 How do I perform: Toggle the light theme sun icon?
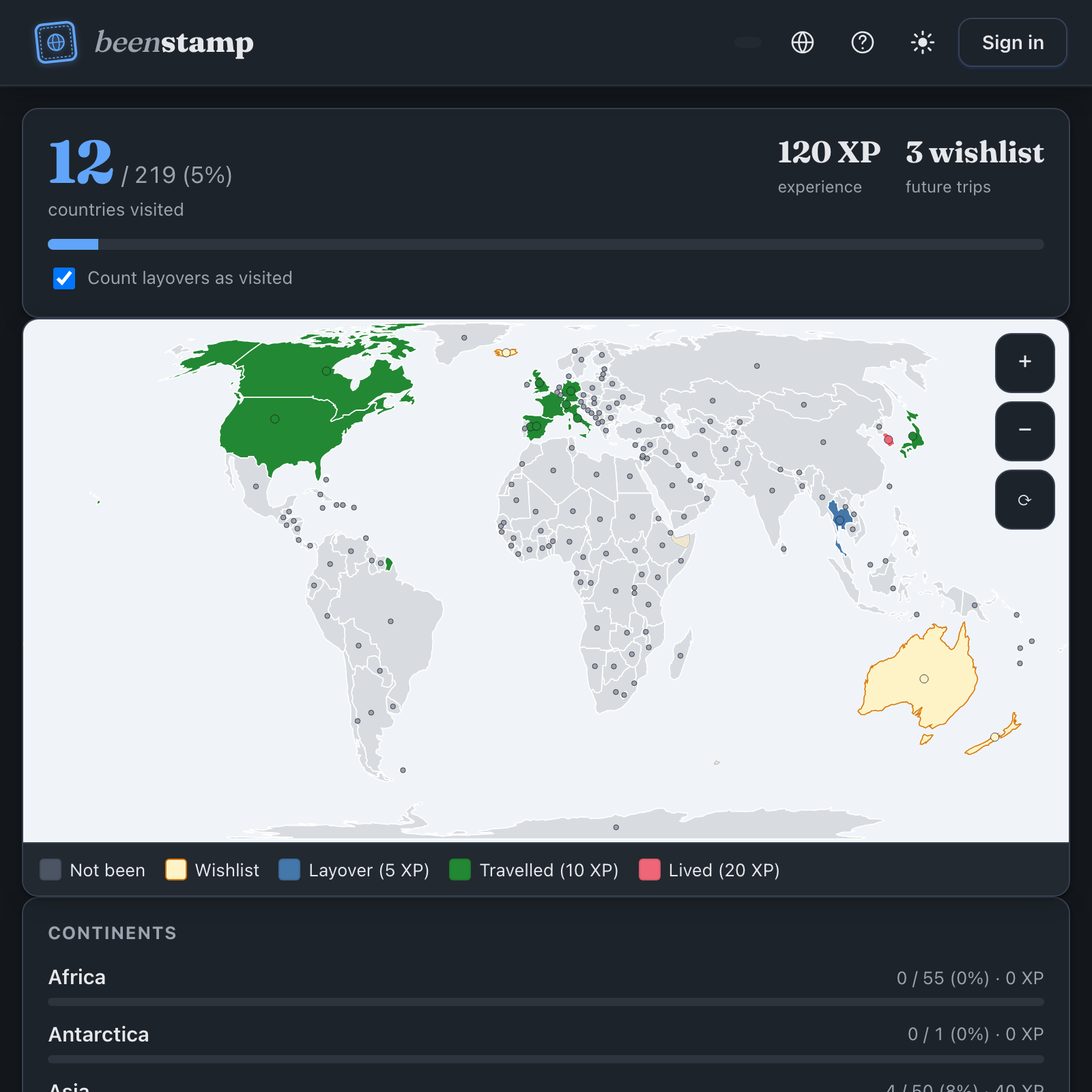click(923, 42)
